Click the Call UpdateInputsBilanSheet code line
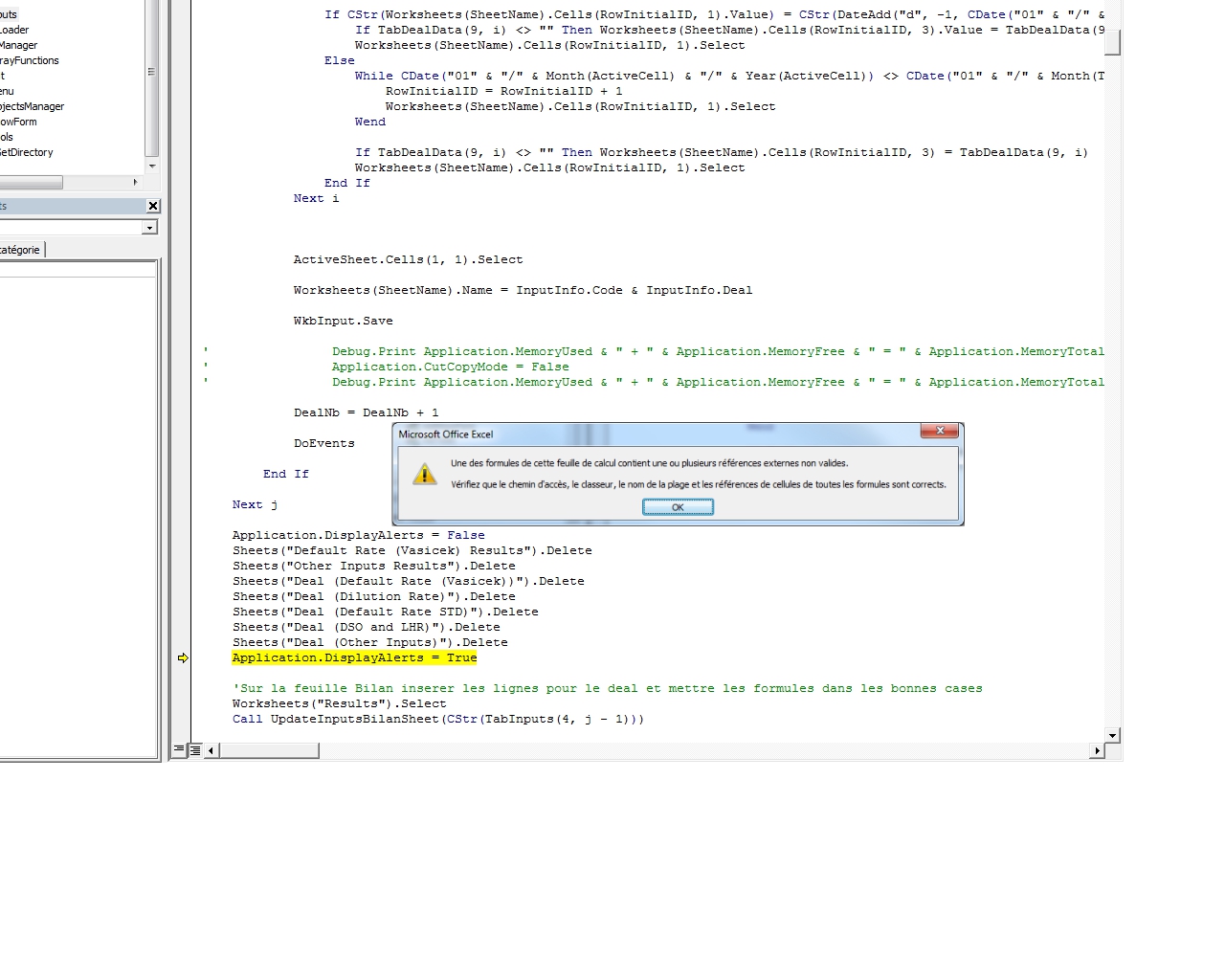This screenshot has width=1225, height=980. [438, 719]
